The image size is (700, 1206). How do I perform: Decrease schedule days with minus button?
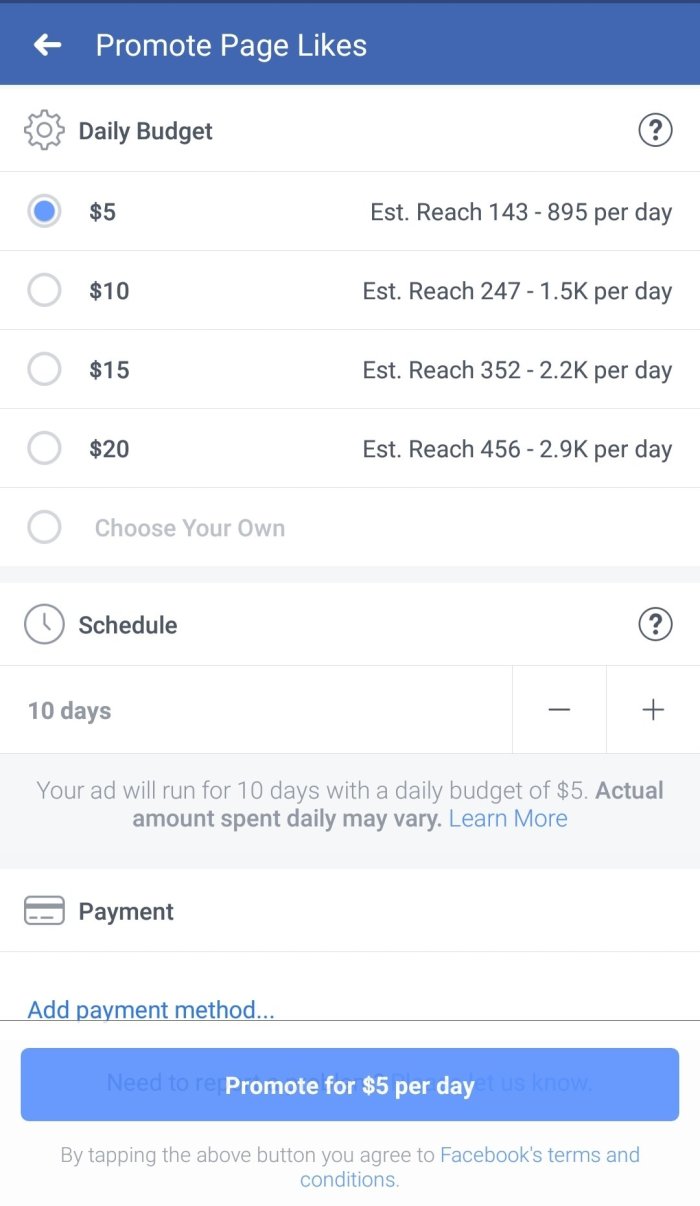coord(559,710)
